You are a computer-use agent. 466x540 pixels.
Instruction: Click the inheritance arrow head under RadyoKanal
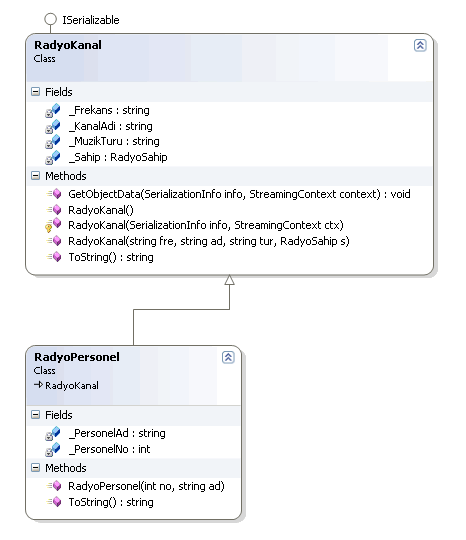[229, 280]
